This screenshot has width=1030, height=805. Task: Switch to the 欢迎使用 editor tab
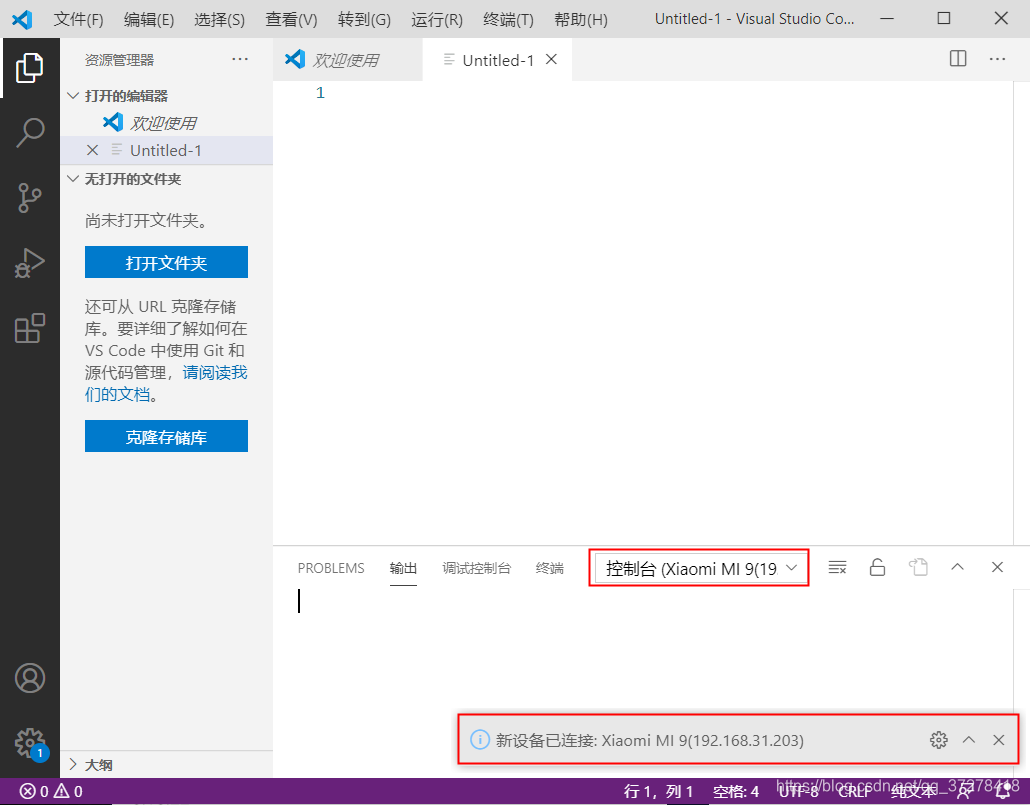pos(347,60)
